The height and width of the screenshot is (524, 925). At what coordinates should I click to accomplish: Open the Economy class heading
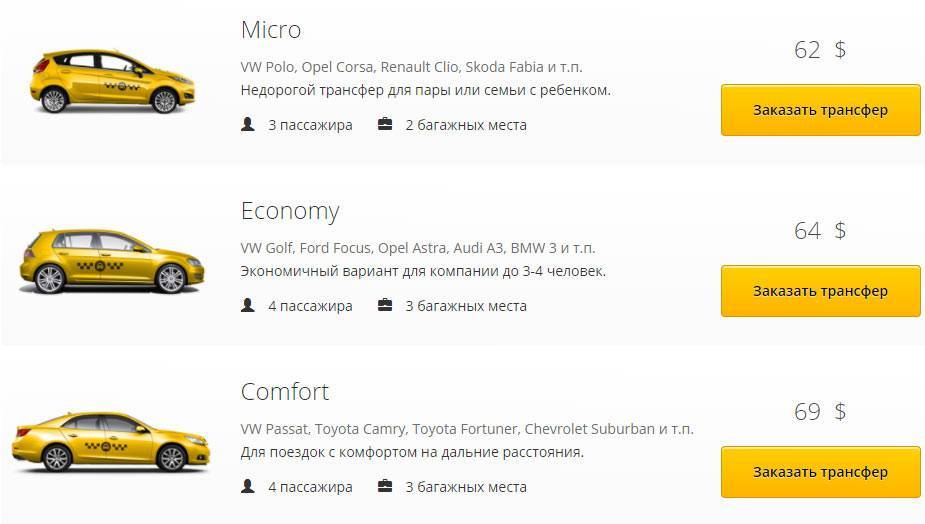coord(290,211)
